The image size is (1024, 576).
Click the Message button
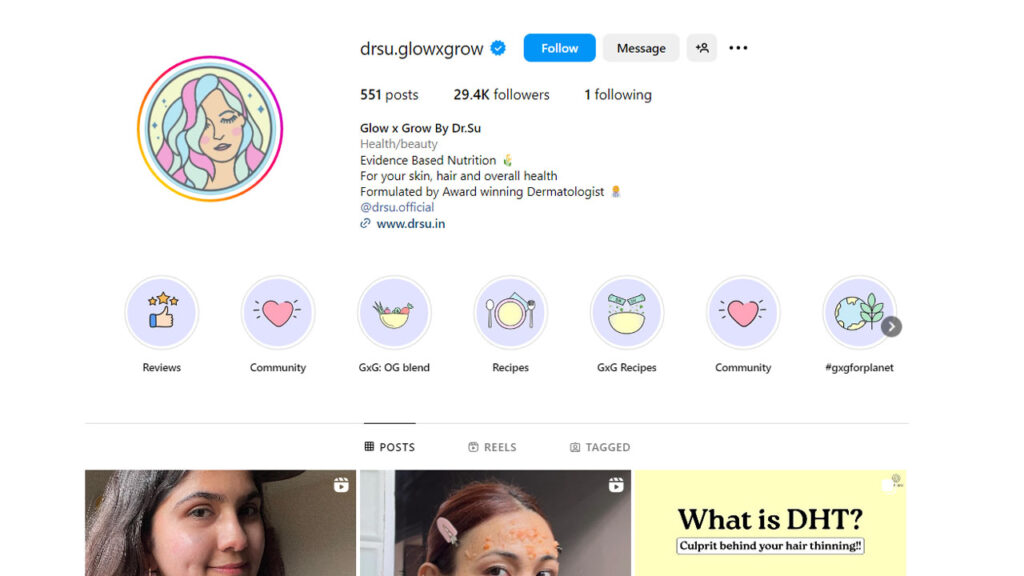click(641, 48)
